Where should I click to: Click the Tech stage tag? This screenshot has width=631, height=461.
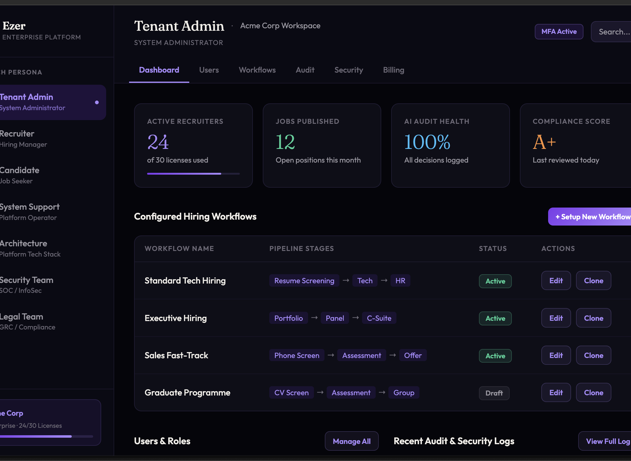point(365,281)
